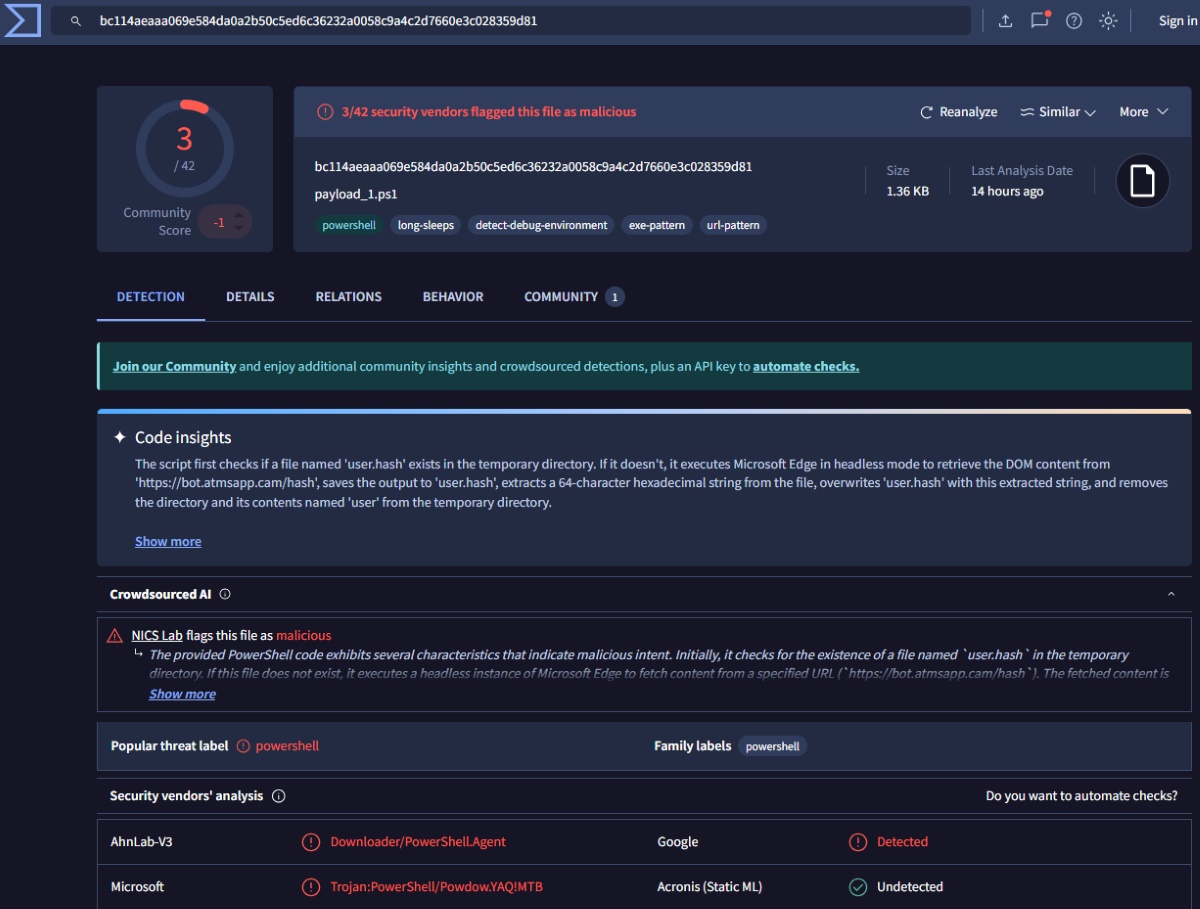Click info icon next to Crowdsourced AI
1200x909 pixels.
225,594
